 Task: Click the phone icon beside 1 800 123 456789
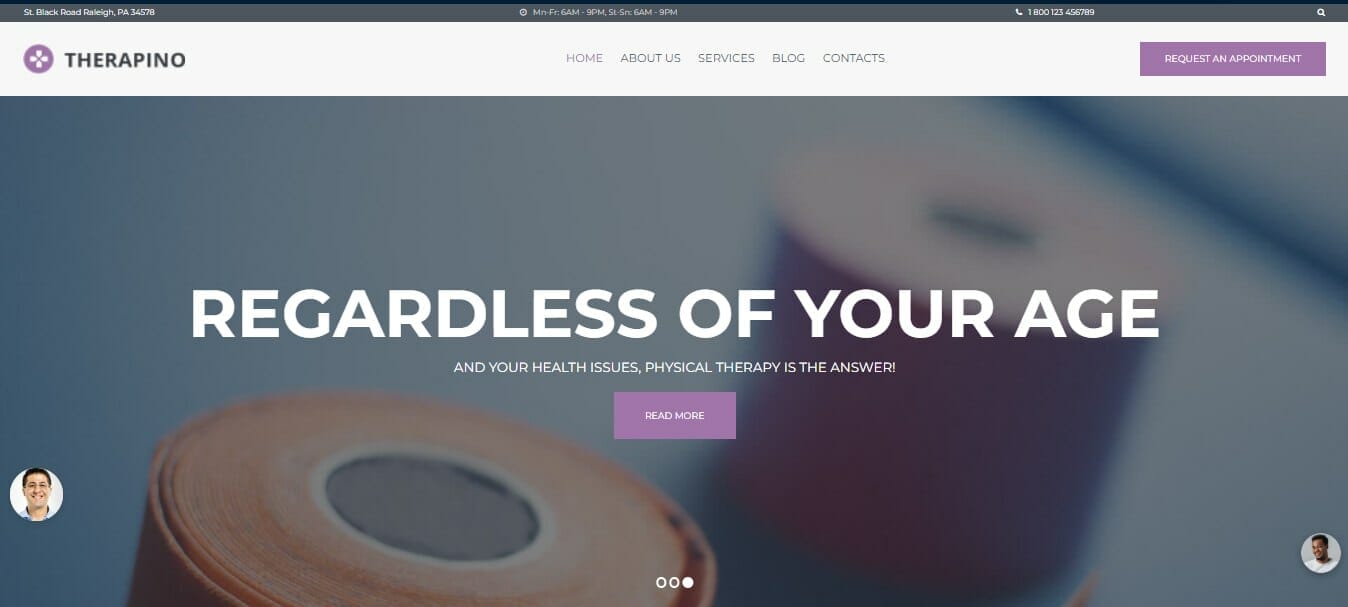[x=1019, y=12]
